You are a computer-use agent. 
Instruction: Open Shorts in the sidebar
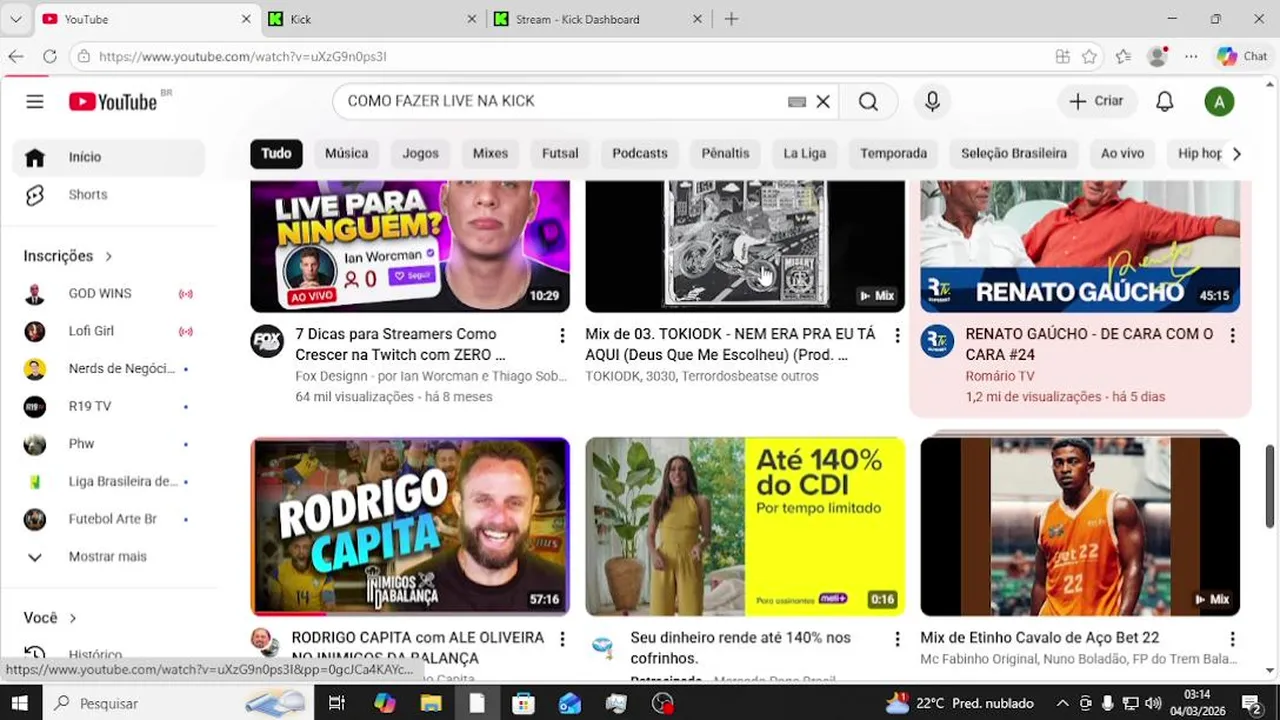click(x=108, y=195)
